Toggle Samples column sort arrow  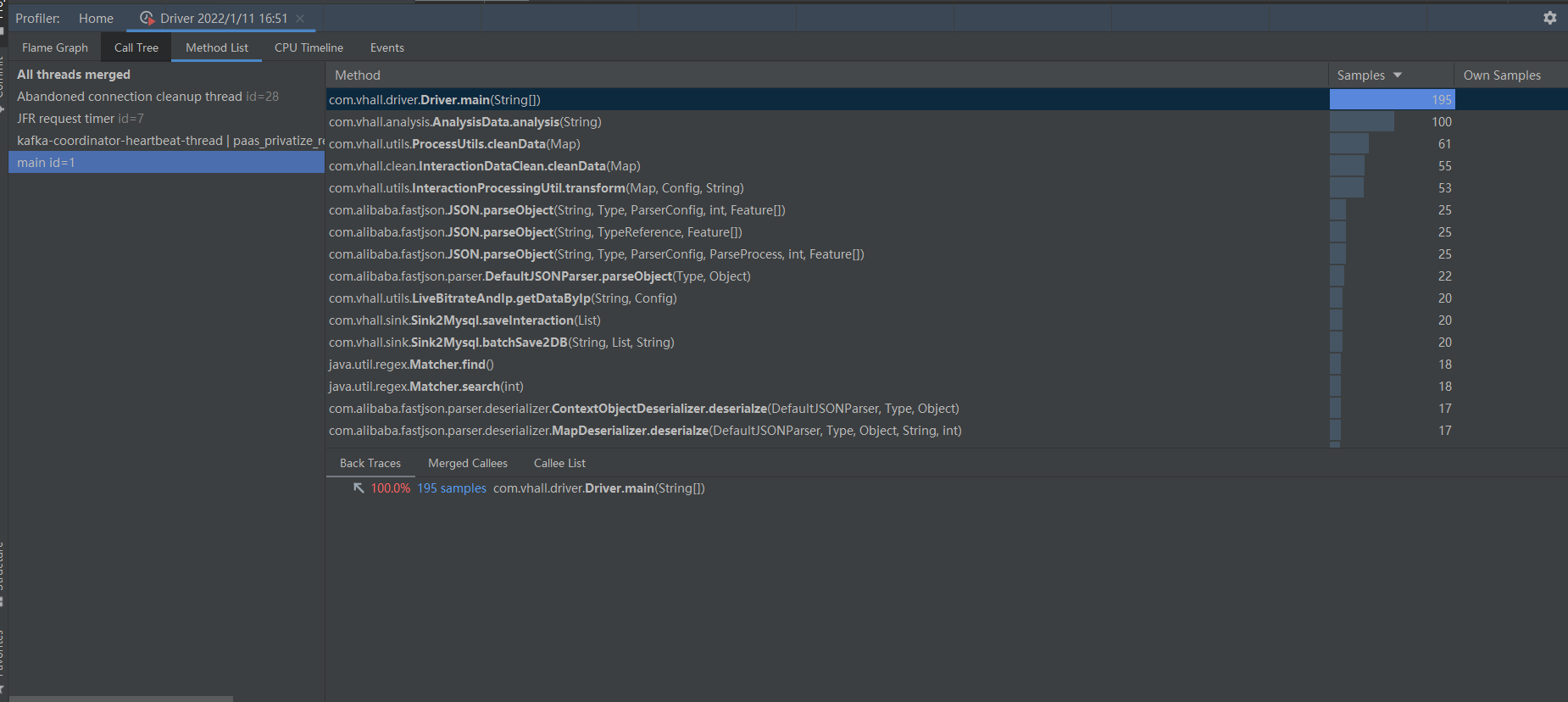1398,75
